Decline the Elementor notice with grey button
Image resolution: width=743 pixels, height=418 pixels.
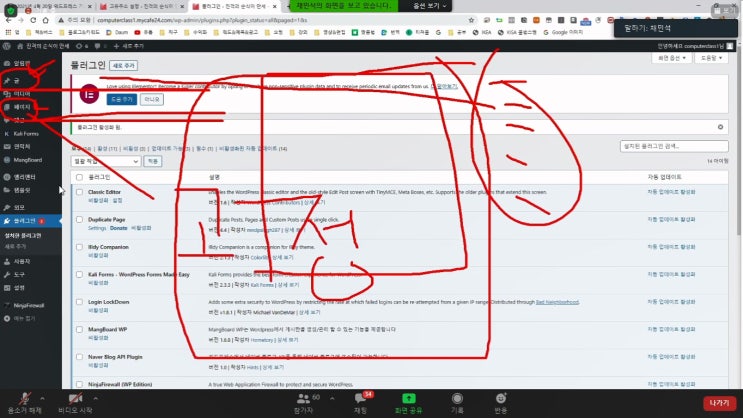click(x=152, y=100)
